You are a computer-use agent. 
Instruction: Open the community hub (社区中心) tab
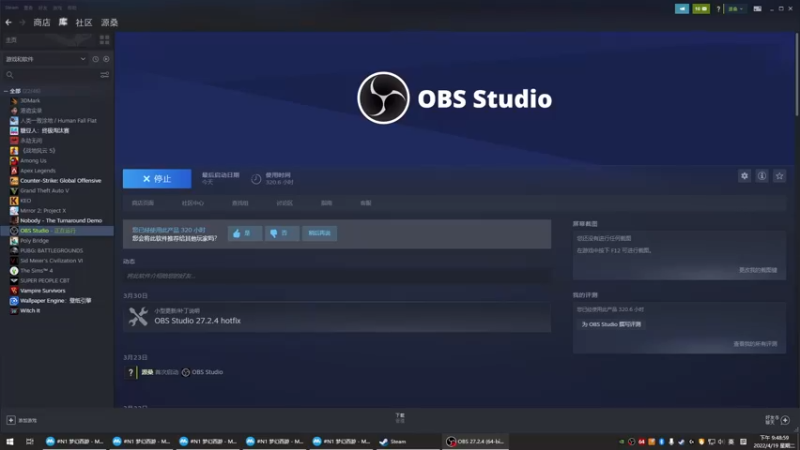coord(193,203)
